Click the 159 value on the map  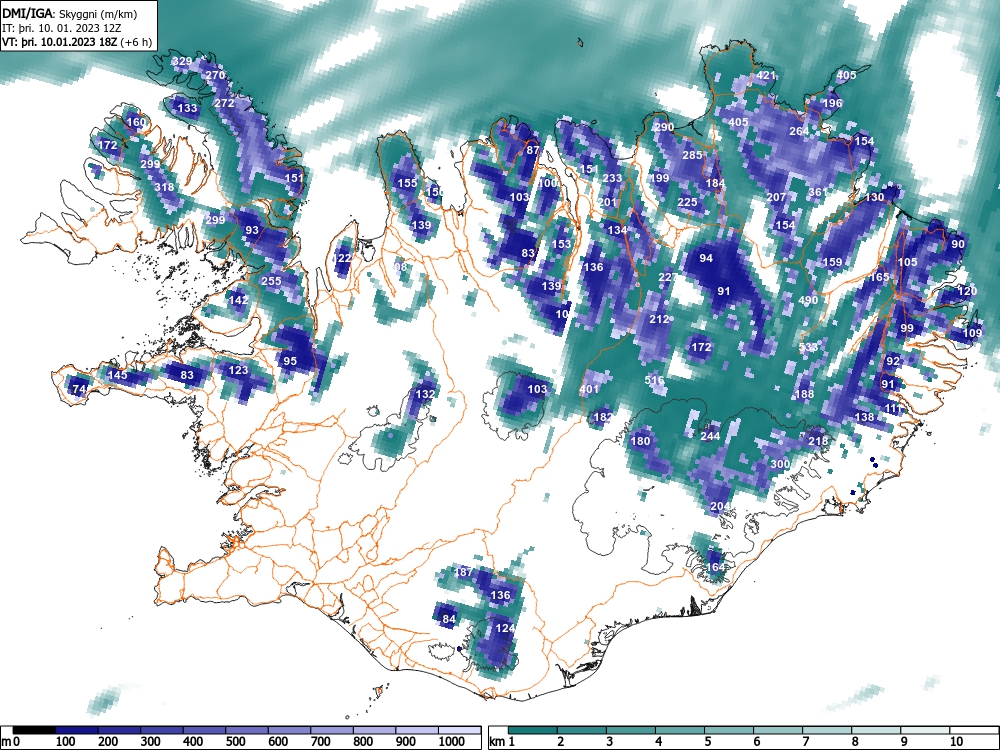click(832, 262)
